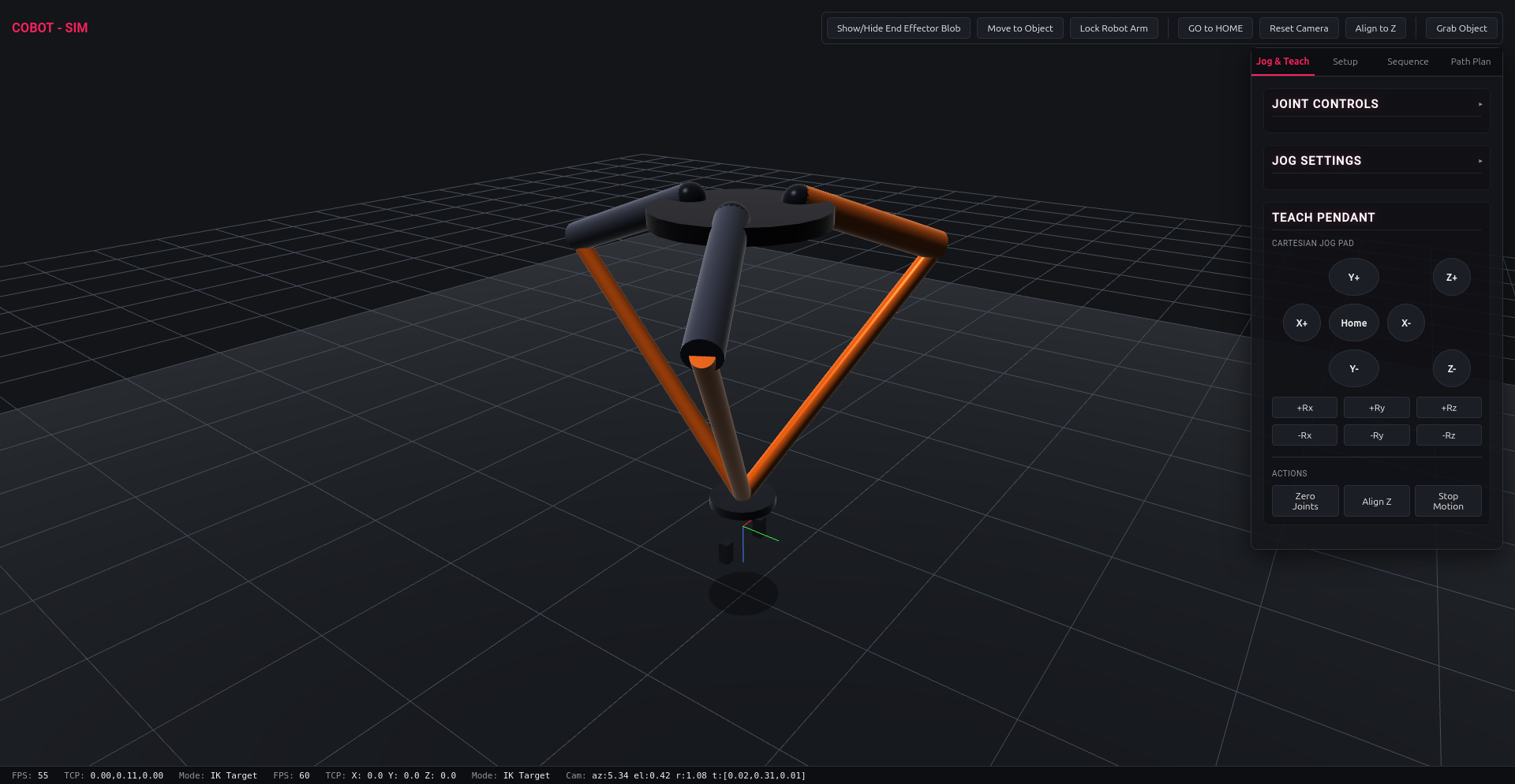
Task: Click Align to Z in toolbar
Action: tap(1375, 28)
